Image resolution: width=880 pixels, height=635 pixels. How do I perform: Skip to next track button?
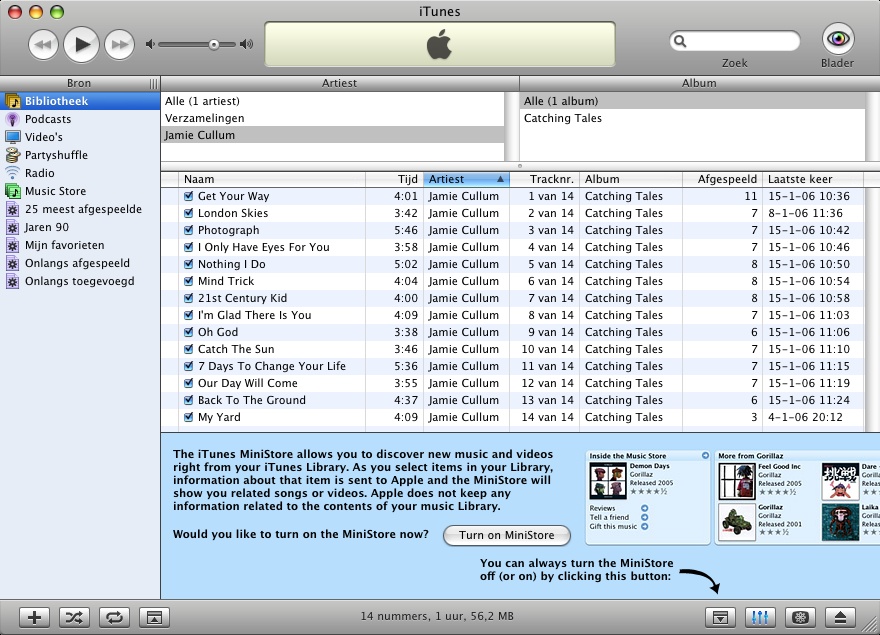pos(120,44)
